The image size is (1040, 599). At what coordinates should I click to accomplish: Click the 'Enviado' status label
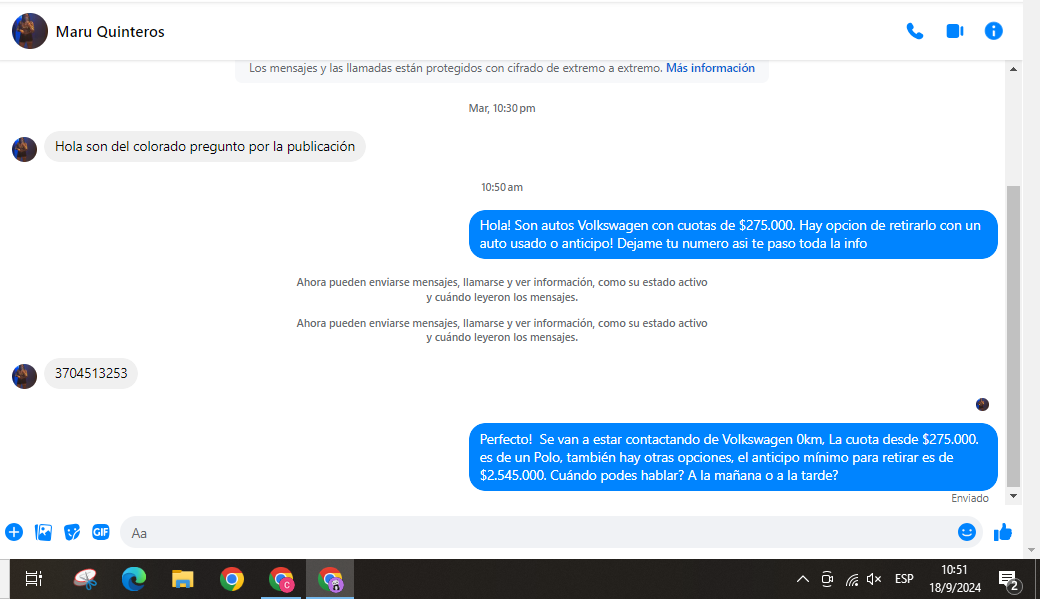[x=970, y=498]
